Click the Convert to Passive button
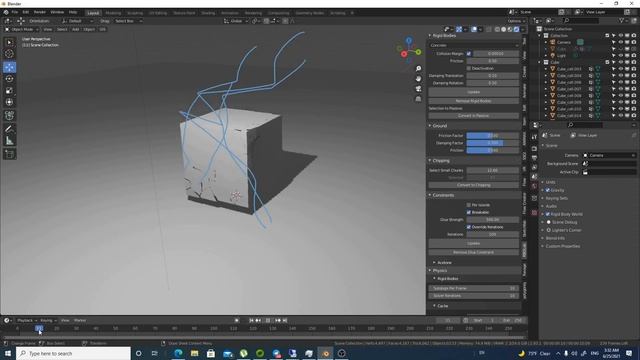 point(473,116)
